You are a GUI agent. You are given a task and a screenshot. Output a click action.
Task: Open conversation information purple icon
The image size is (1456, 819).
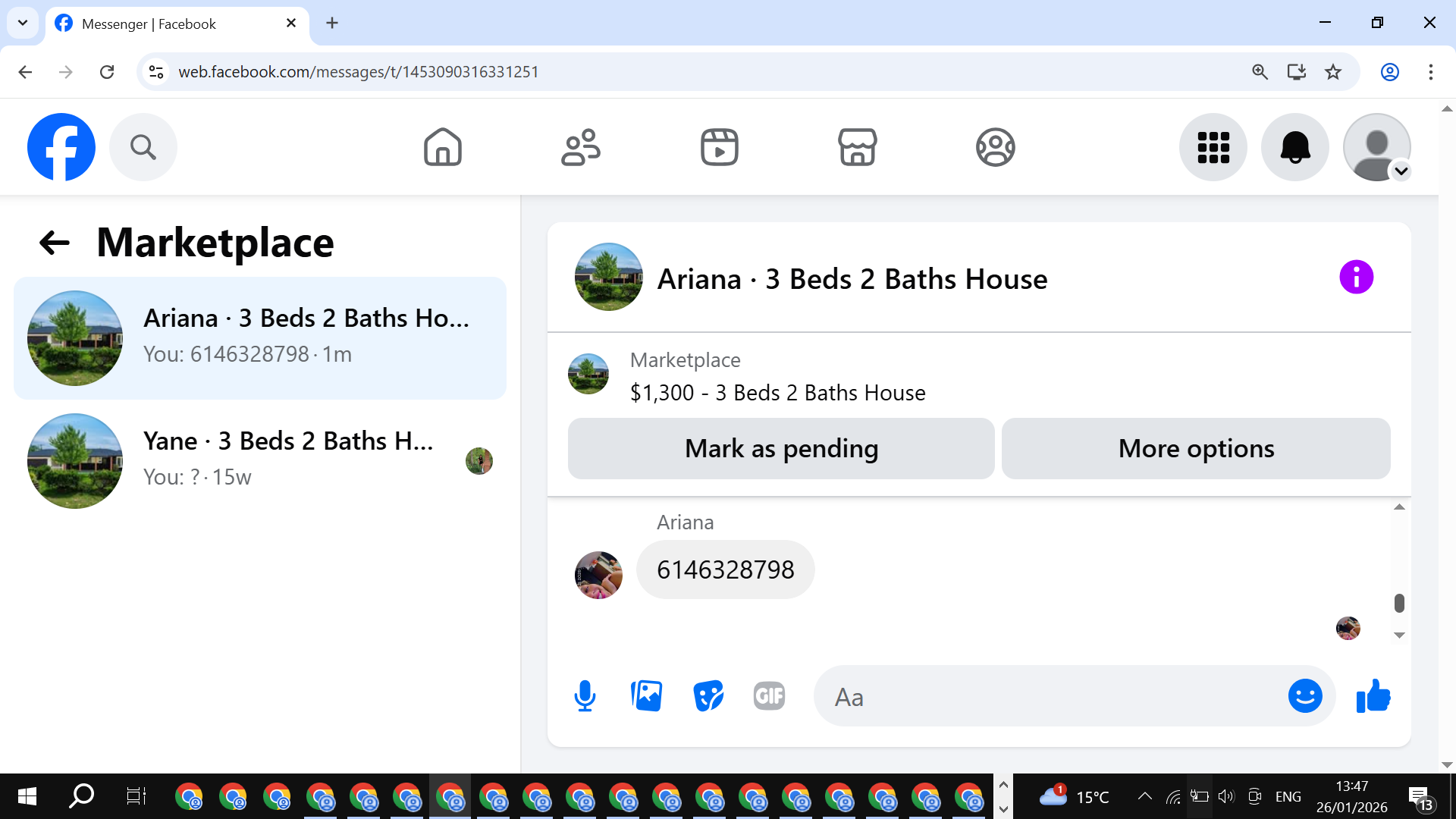1356,277
